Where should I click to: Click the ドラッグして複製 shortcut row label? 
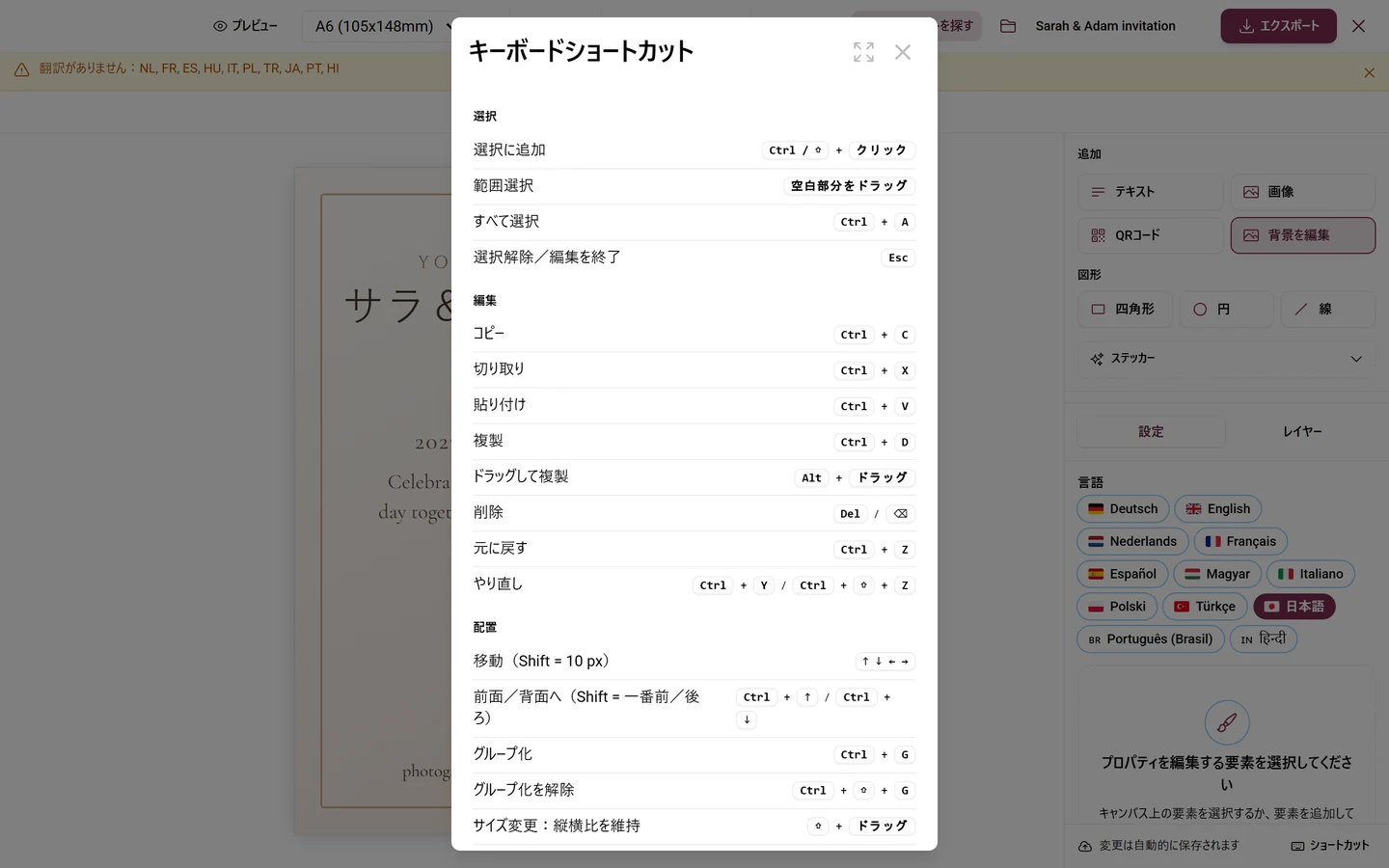pyautogui.click(x=521, y=476)
